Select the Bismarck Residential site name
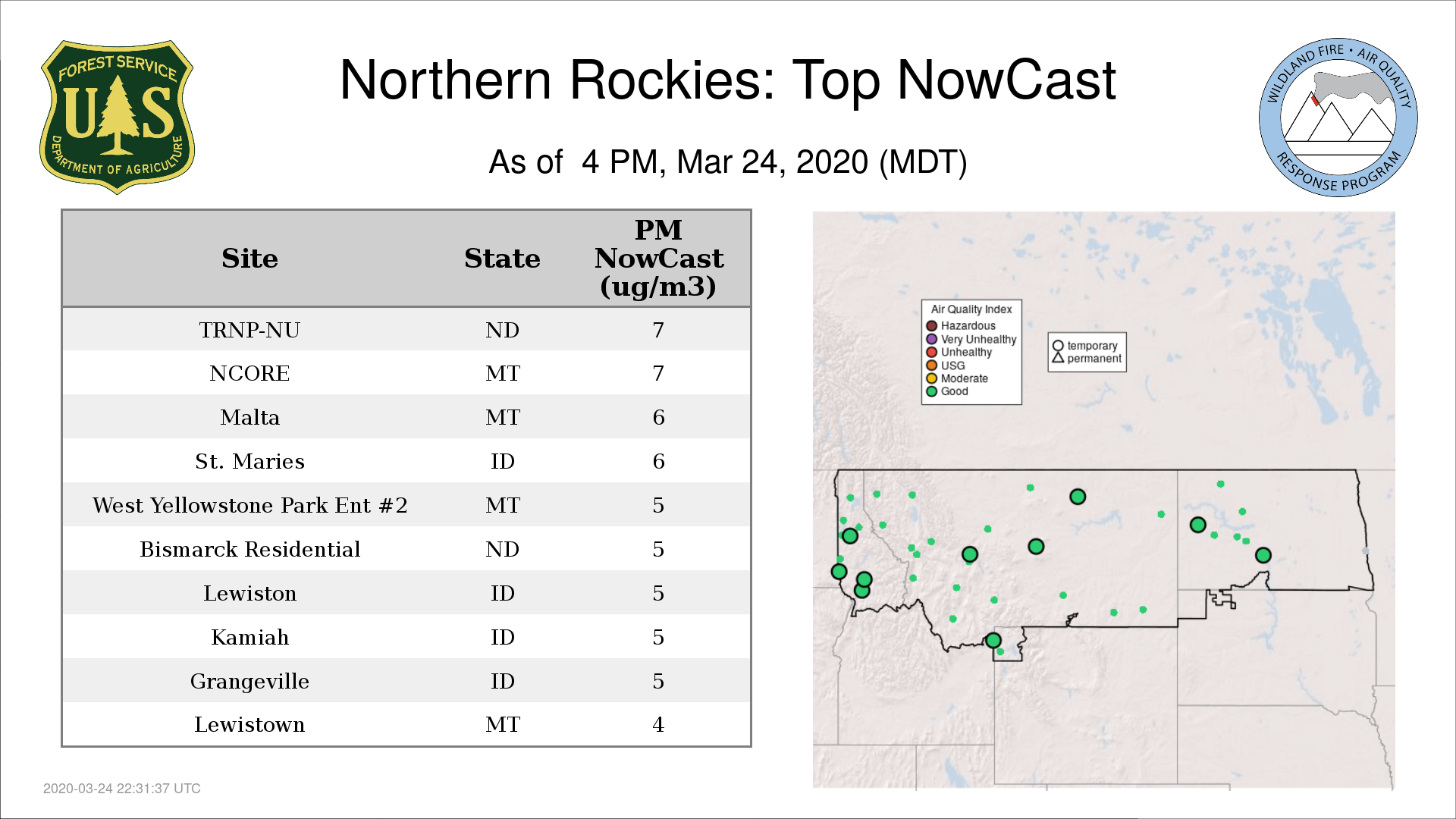Viewport: 1456px width, 819px height. 249,549
